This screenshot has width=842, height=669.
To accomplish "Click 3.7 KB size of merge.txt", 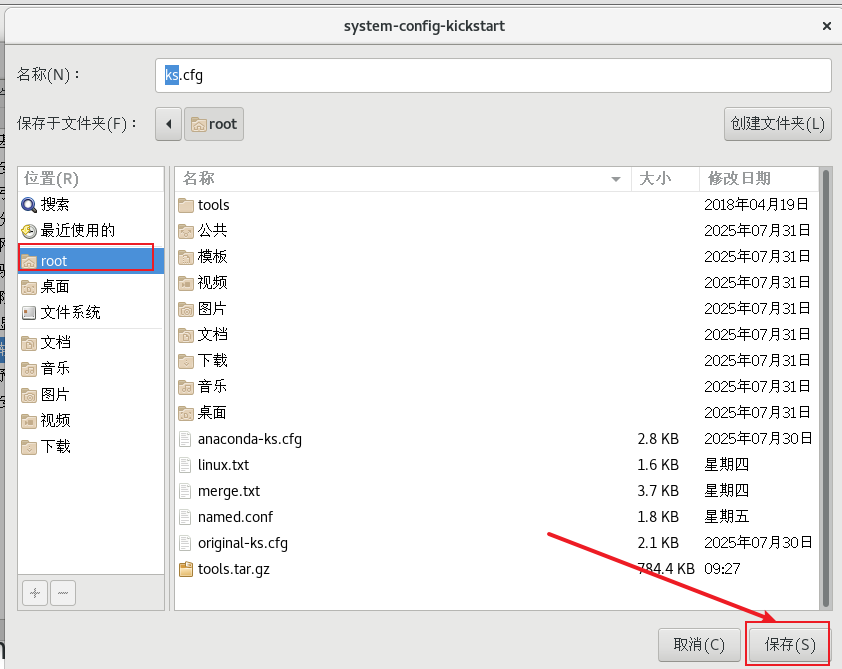I will click(658, 491).
